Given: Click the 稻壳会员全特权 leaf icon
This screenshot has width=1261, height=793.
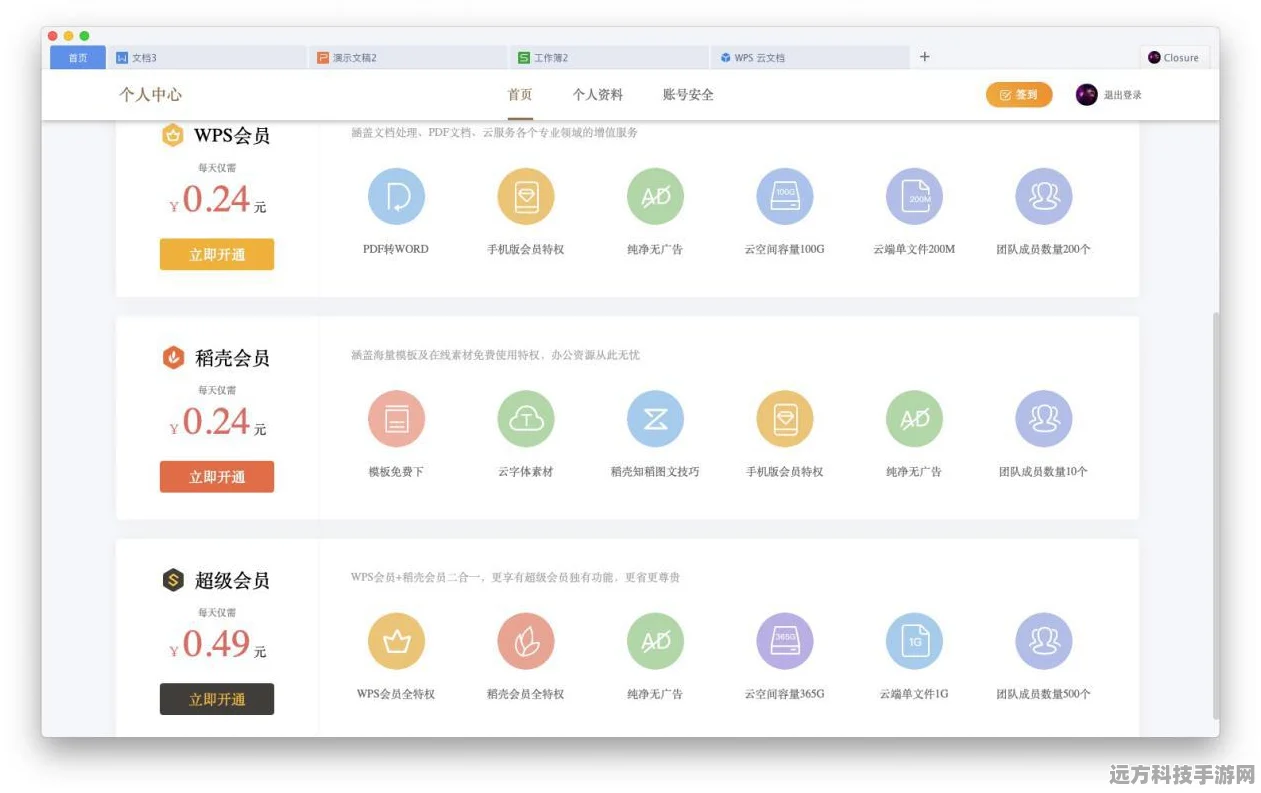Looking at the screenshot, I should (526, 641).
